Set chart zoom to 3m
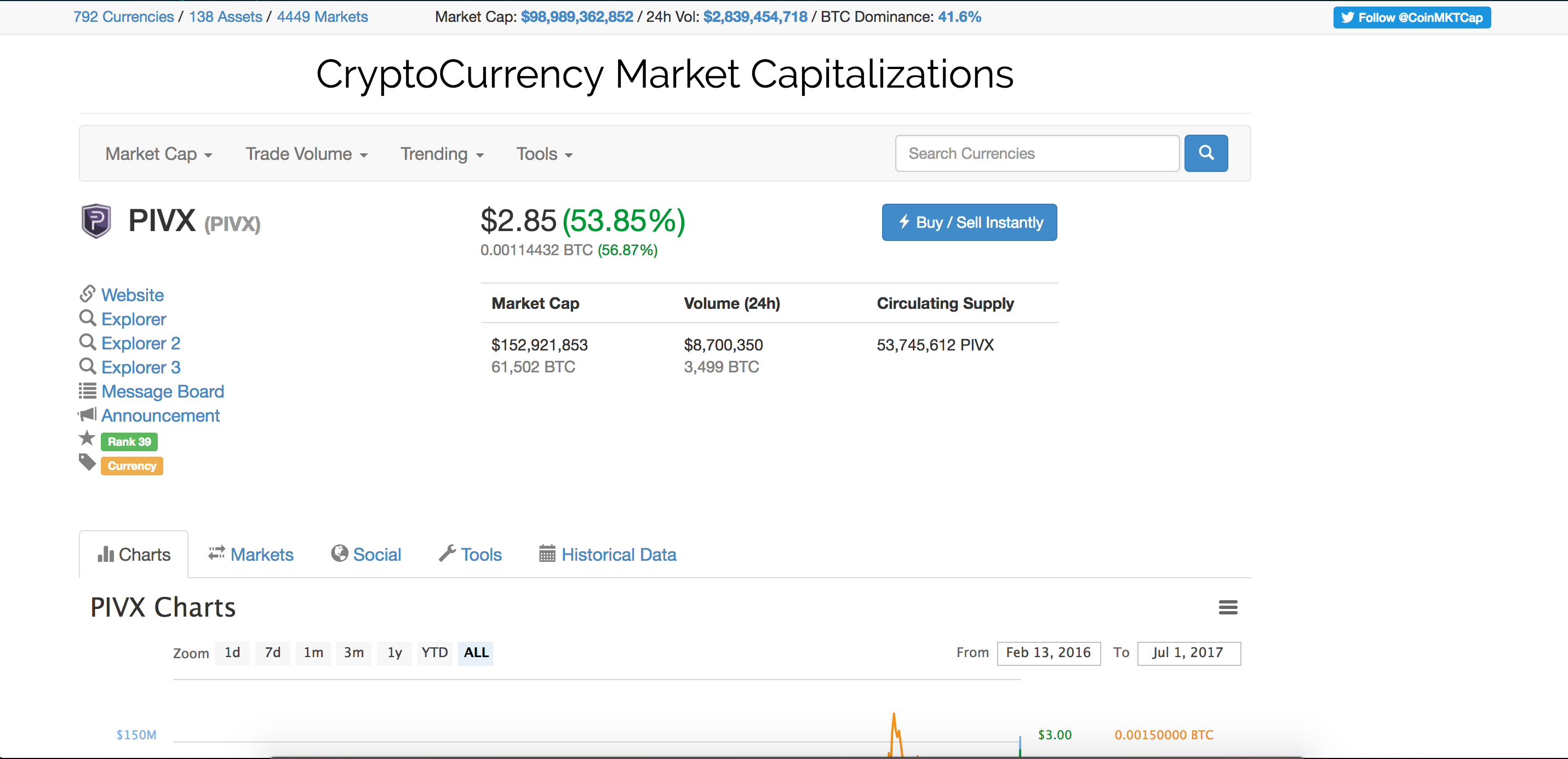This screenshot has height=759, width=1568. click(x=354, y=653)
